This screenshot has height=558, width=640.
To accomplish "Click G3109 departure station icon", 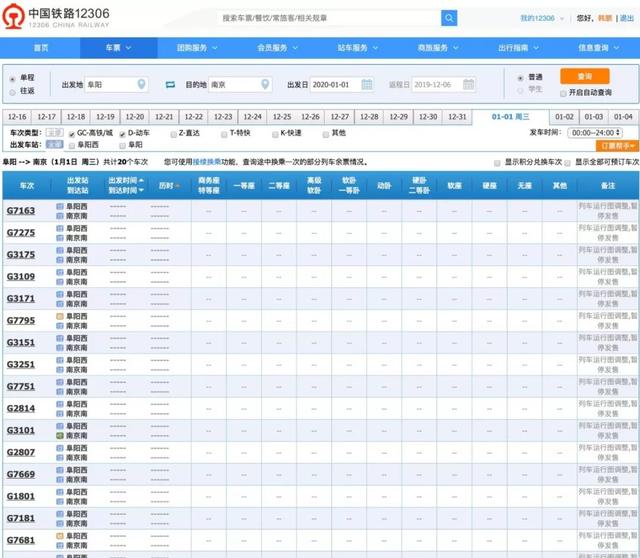I will tap(60, 272).
